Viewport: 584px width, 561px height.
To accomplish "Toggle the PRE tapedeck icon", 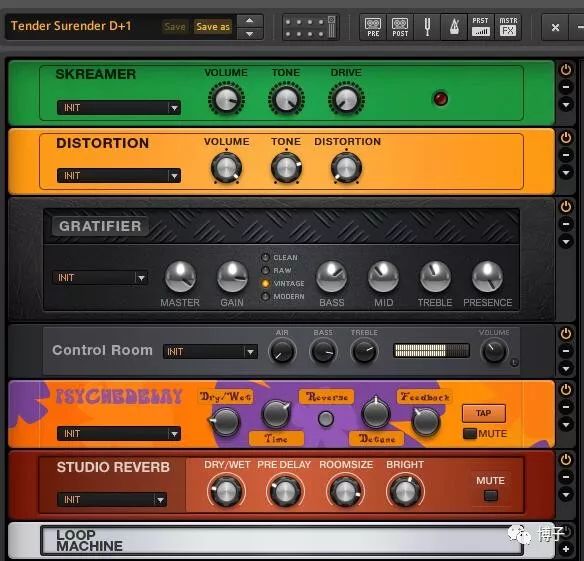I will coord(373,27).
